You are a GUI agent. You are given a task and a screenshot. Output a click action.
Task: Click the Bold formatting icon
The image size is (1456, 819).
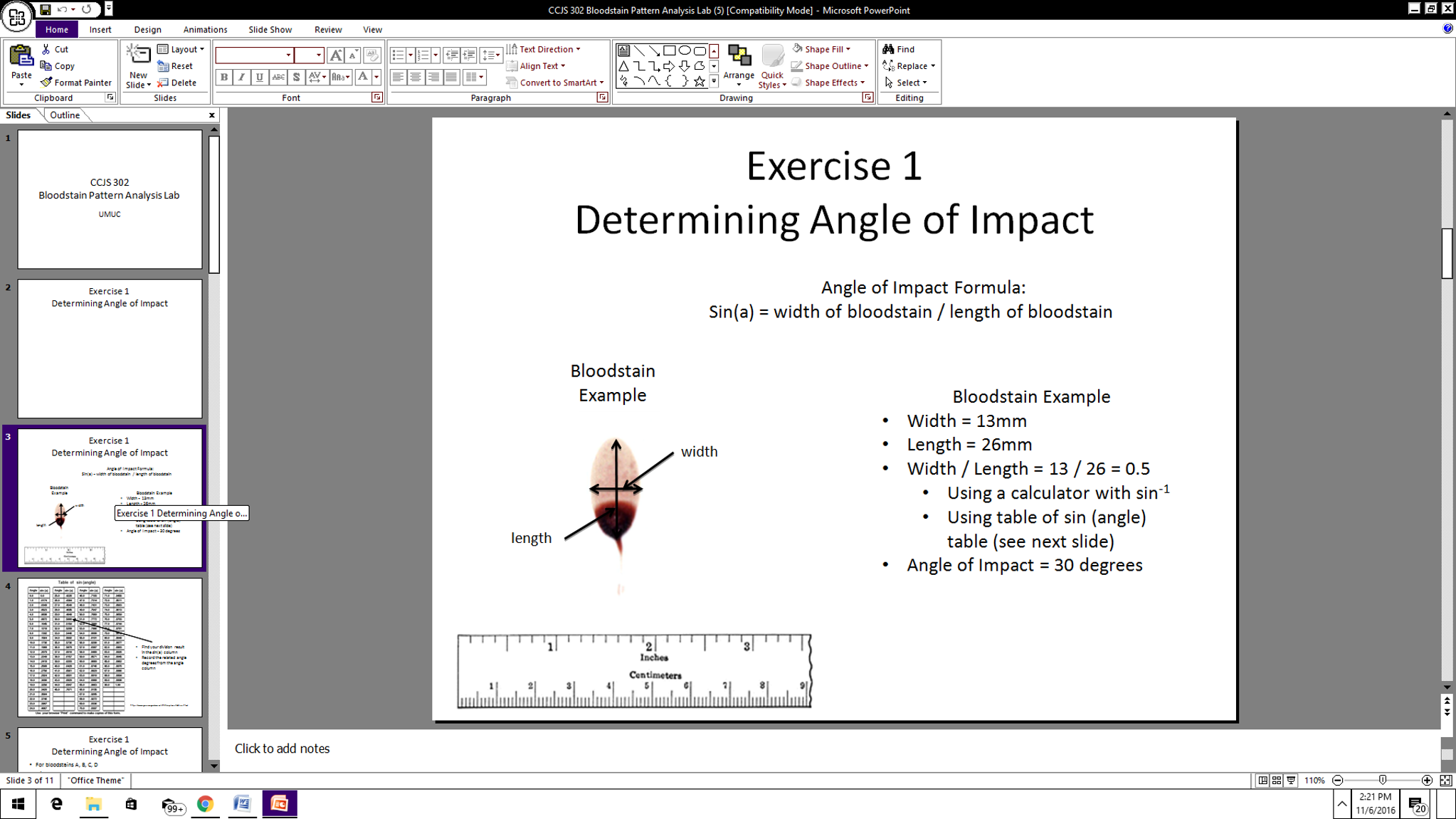click(223, 77)
